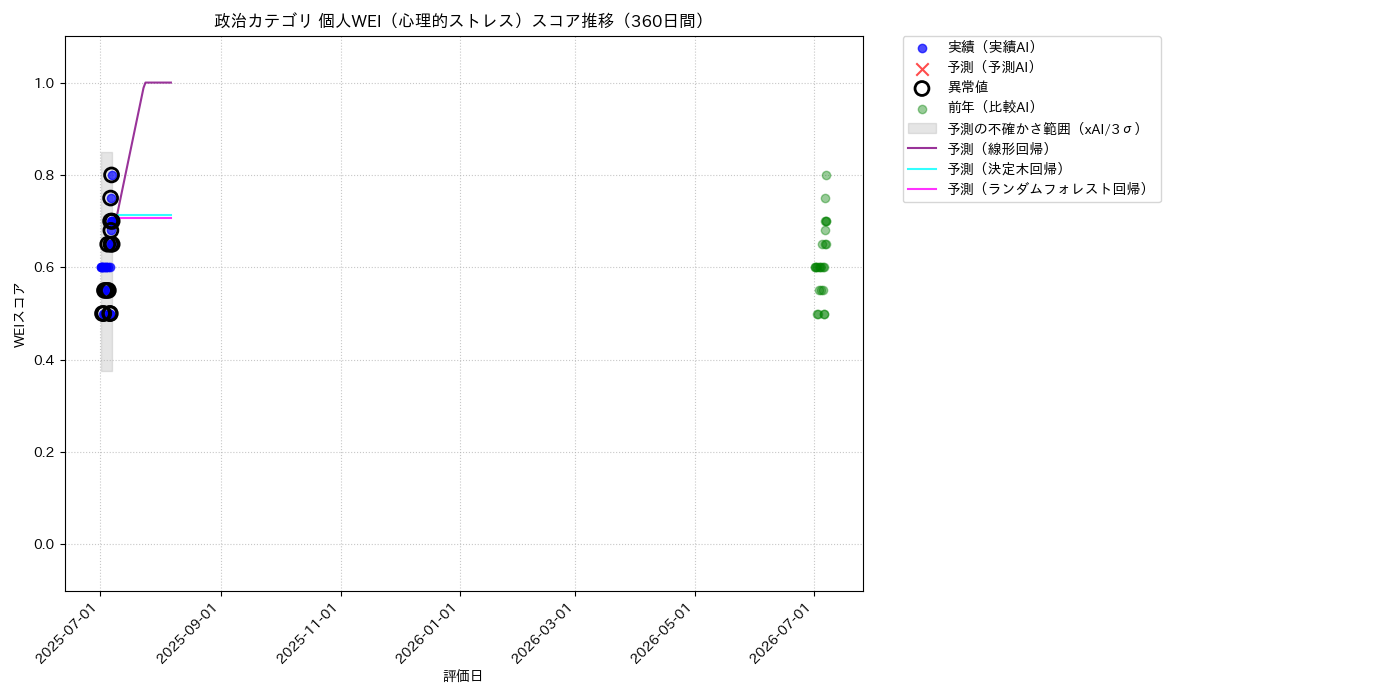Click legend label 予測（線形回帰）
Screen dimensions: 1400x700
coord(999,149)
